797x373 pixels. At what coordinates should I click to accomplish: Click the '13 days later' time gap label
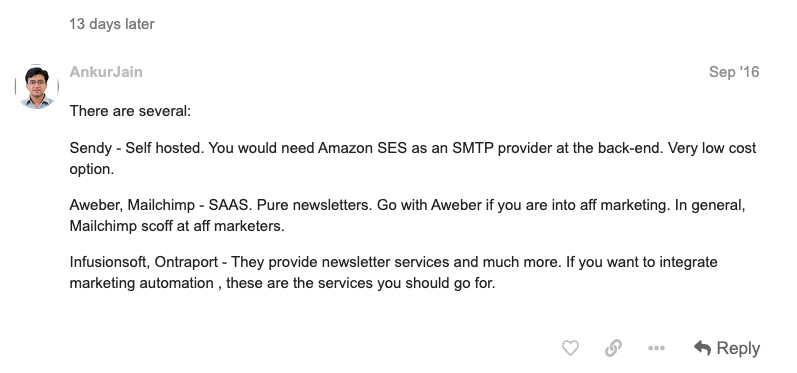[x=112, y=24]
